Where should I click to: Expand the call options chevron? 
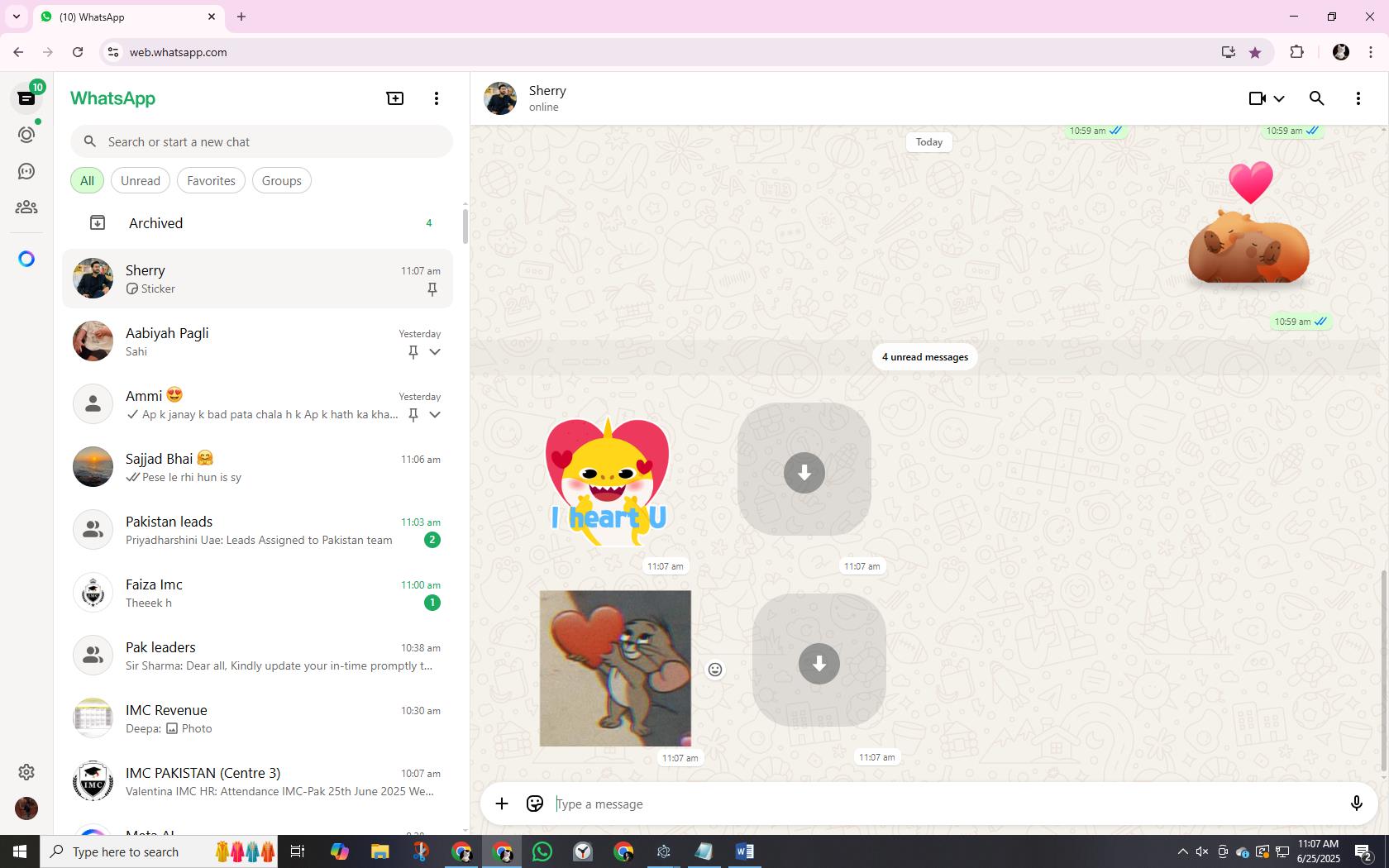(1279, 99)
